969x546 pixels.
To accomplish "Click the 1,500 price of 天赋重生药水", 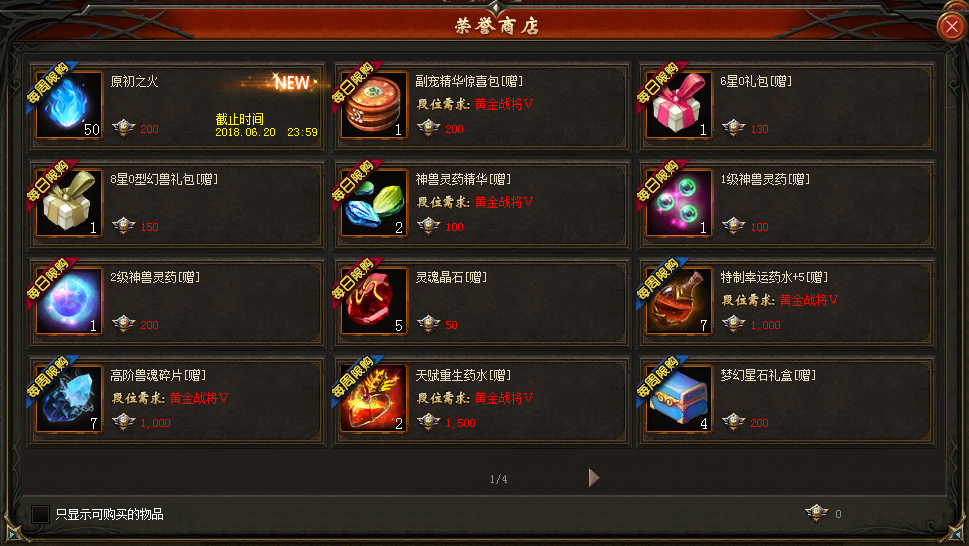I will [460, 423].
